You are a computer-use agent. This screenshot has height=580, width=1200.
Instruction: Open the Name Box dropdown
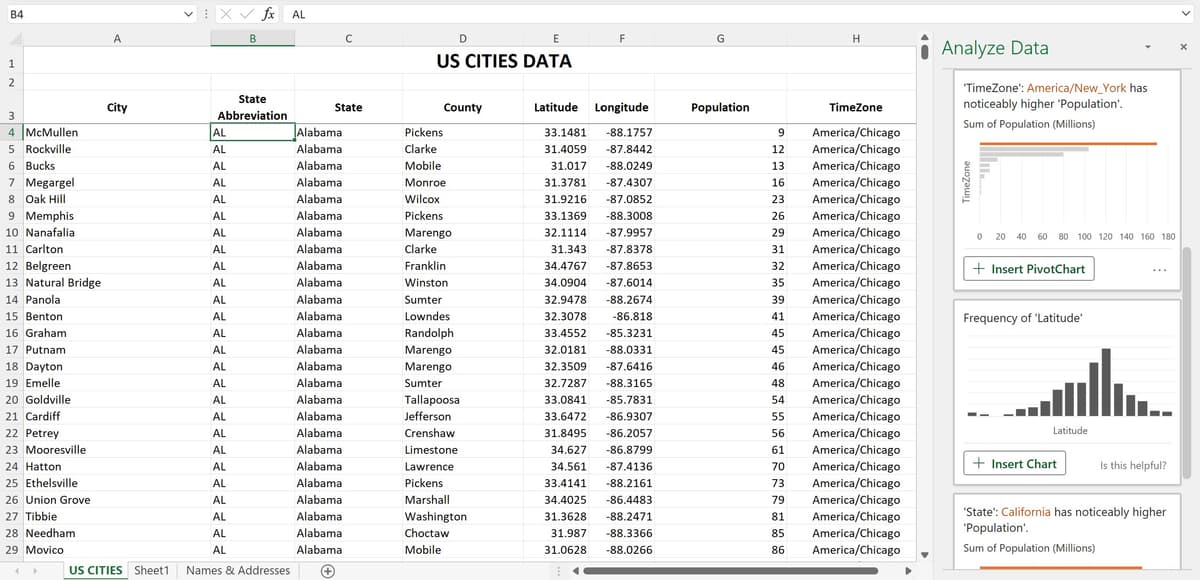click(x=188, y=14)
